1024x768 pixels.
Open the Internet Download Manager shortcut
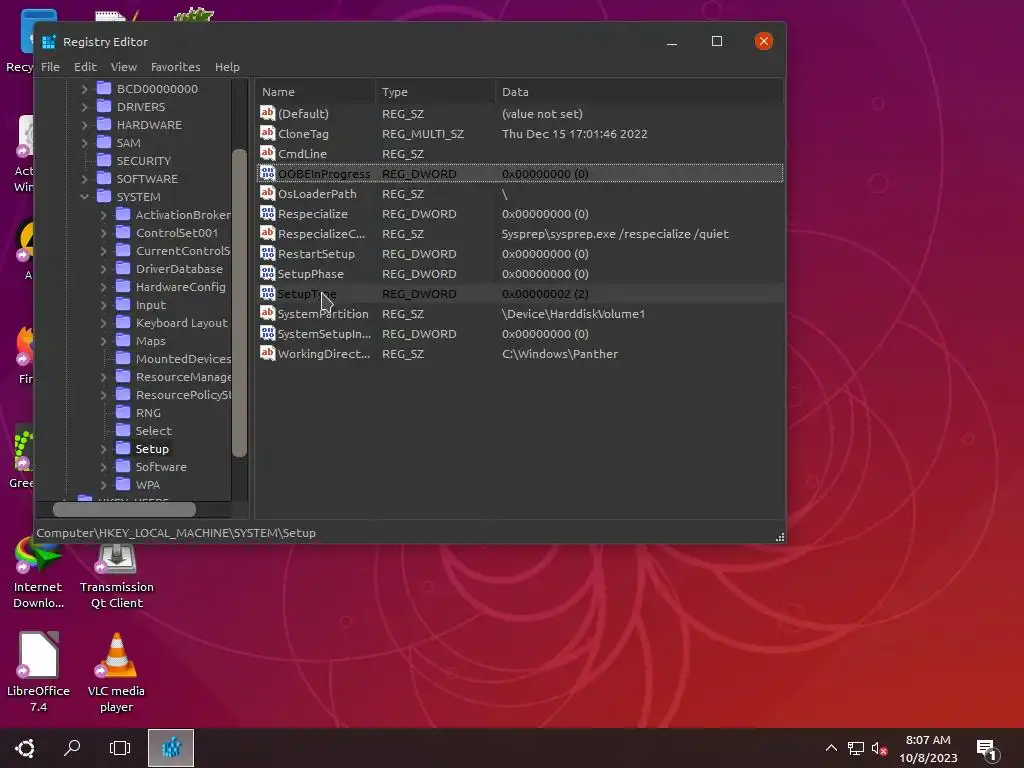coord(38,575)
